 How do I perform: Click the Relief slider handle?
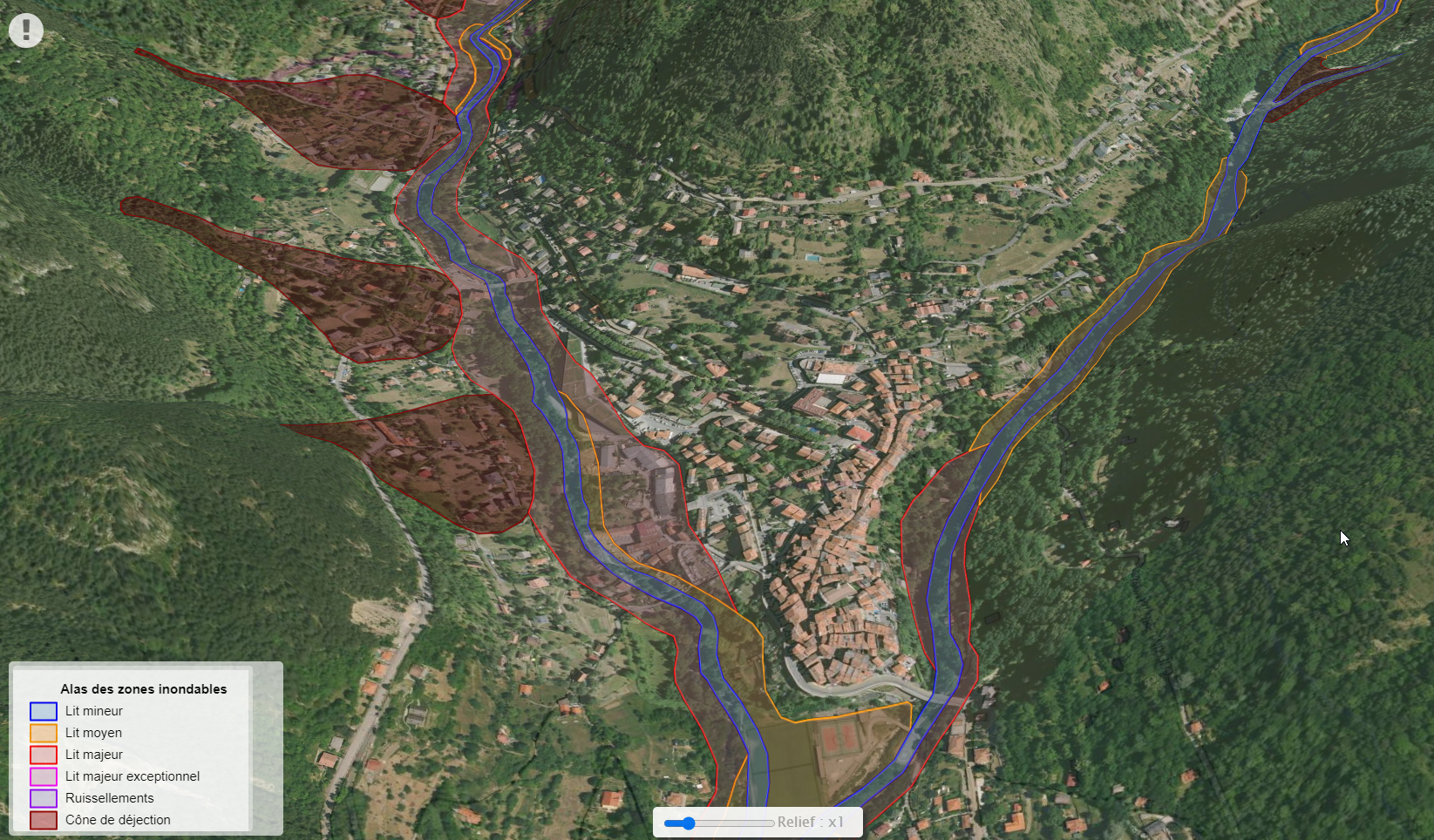pos(688,823)
